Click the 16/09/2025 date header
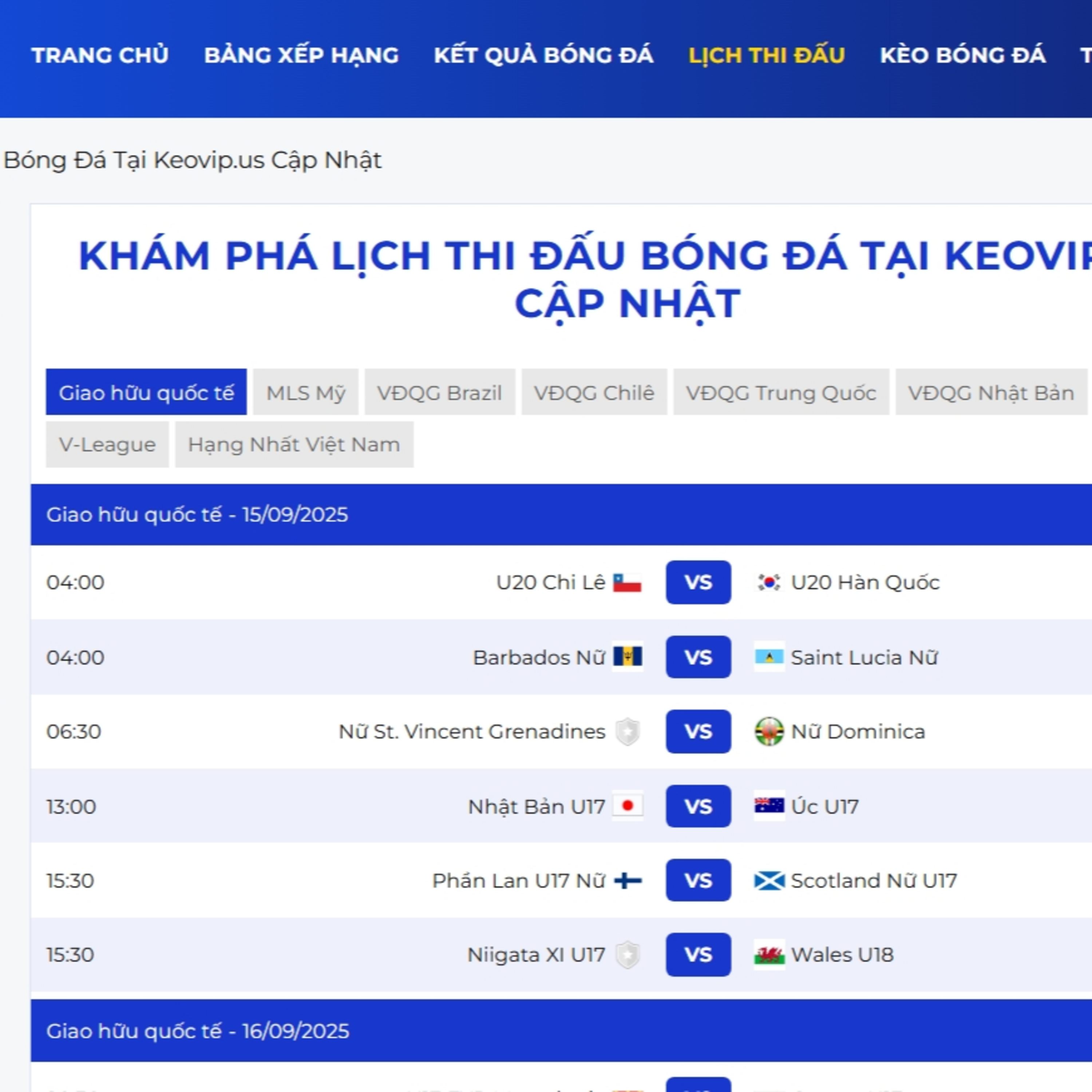Screen dimensions: 1092x1092 [561, 1031]
